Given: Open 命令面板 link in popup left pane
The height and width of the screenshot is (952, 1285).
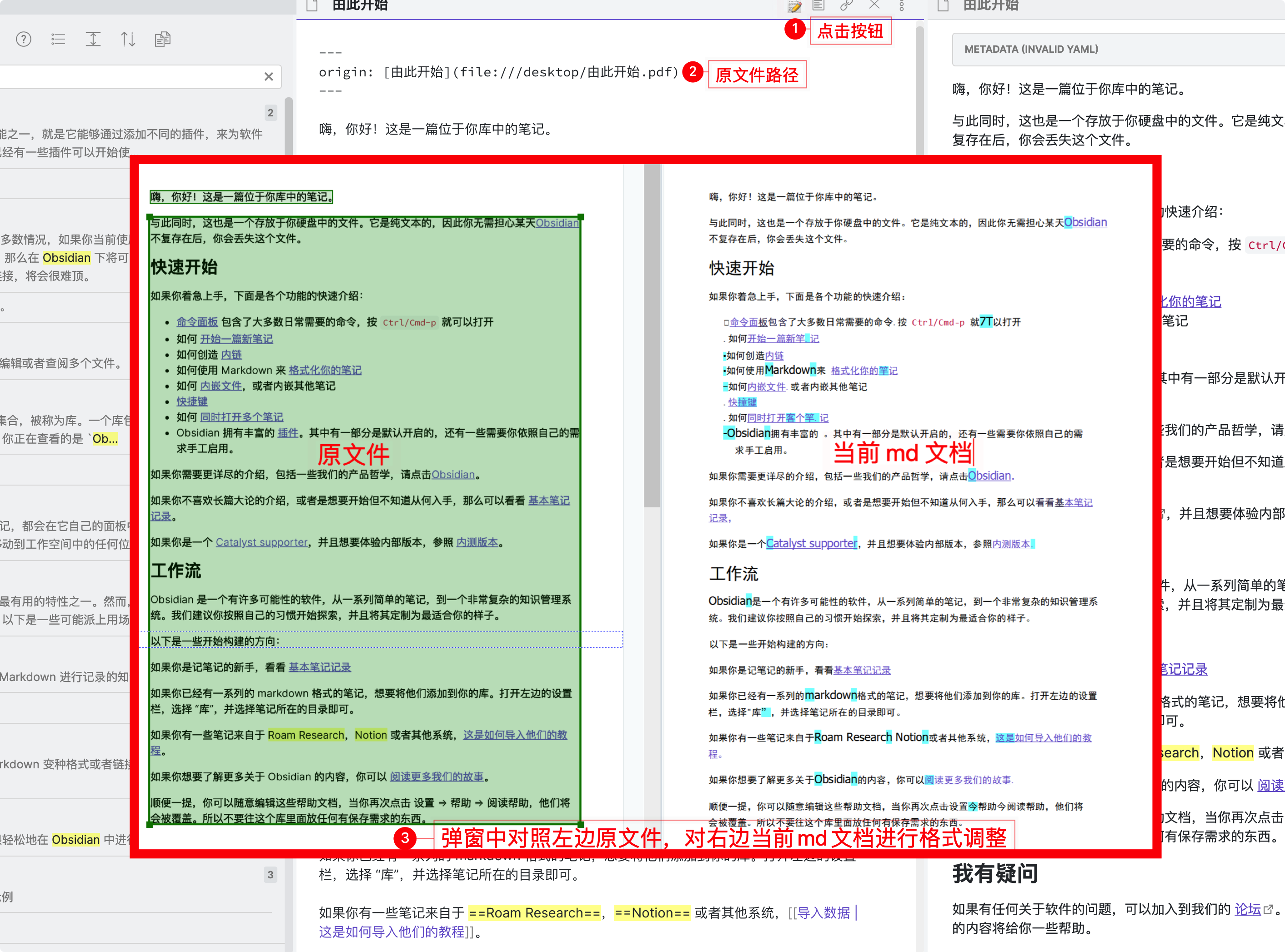Looking at the screenshot, I should point(197,322).
